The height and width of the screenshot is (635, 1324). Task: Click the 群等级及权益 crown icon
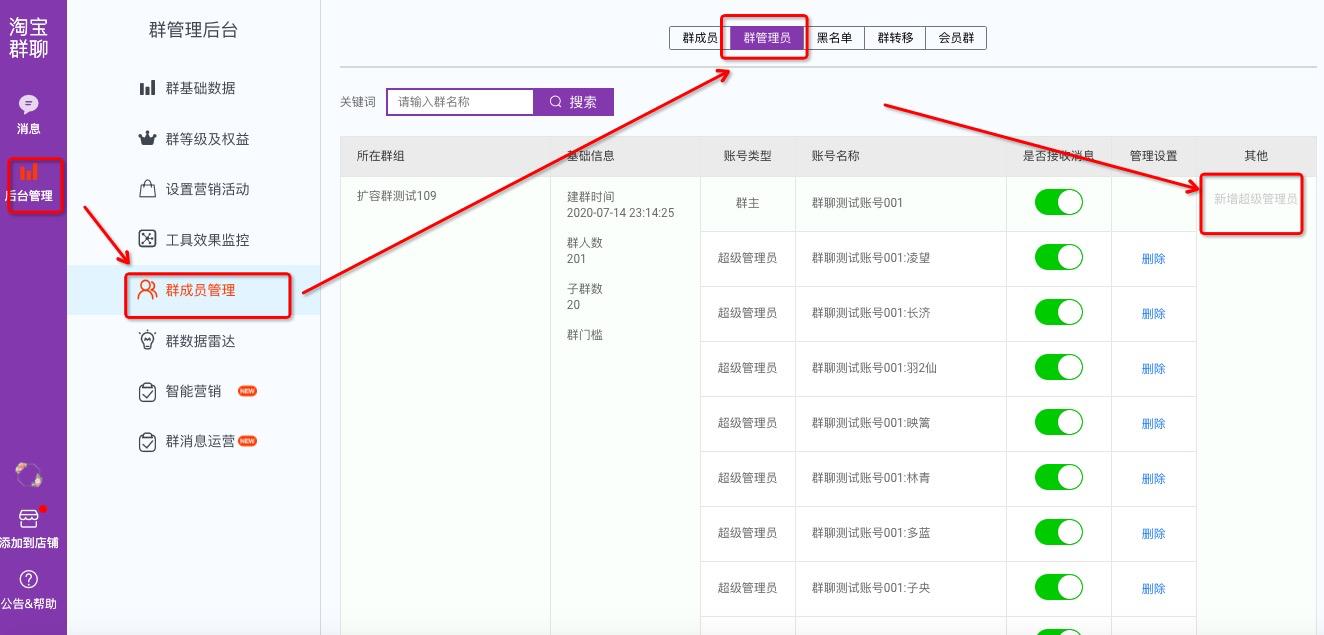point(148,138)
